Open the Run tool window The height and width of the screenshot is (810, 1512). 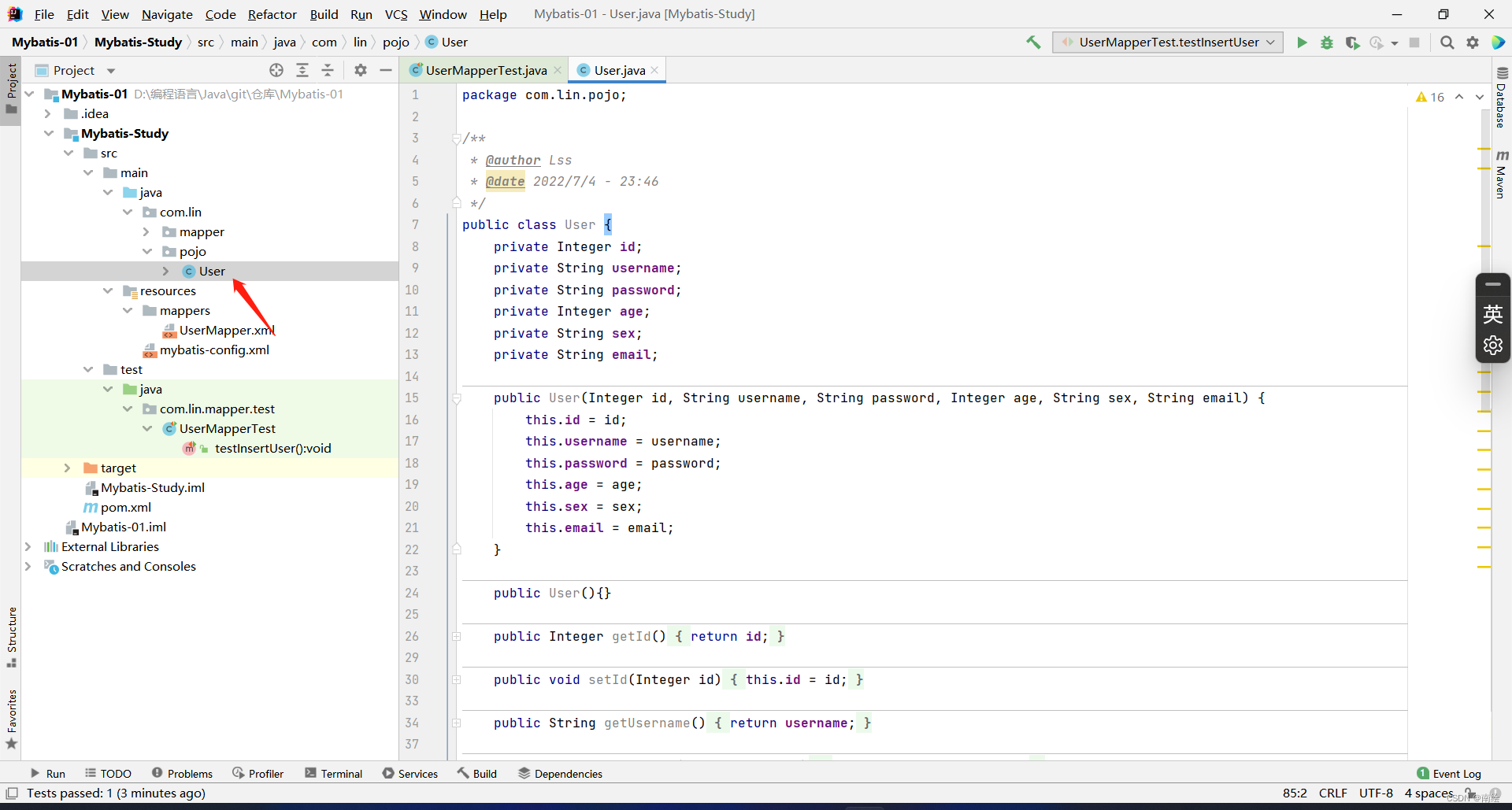48,774
